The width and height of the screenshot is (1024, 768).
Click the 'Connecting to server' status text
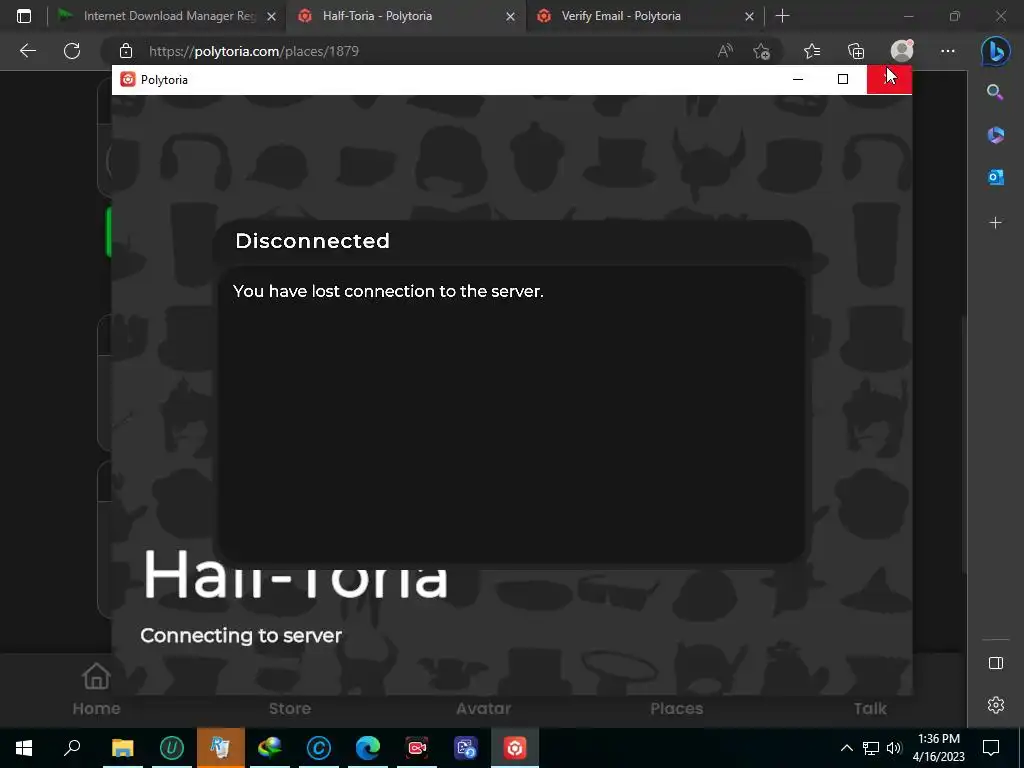(x=241, y=635)
